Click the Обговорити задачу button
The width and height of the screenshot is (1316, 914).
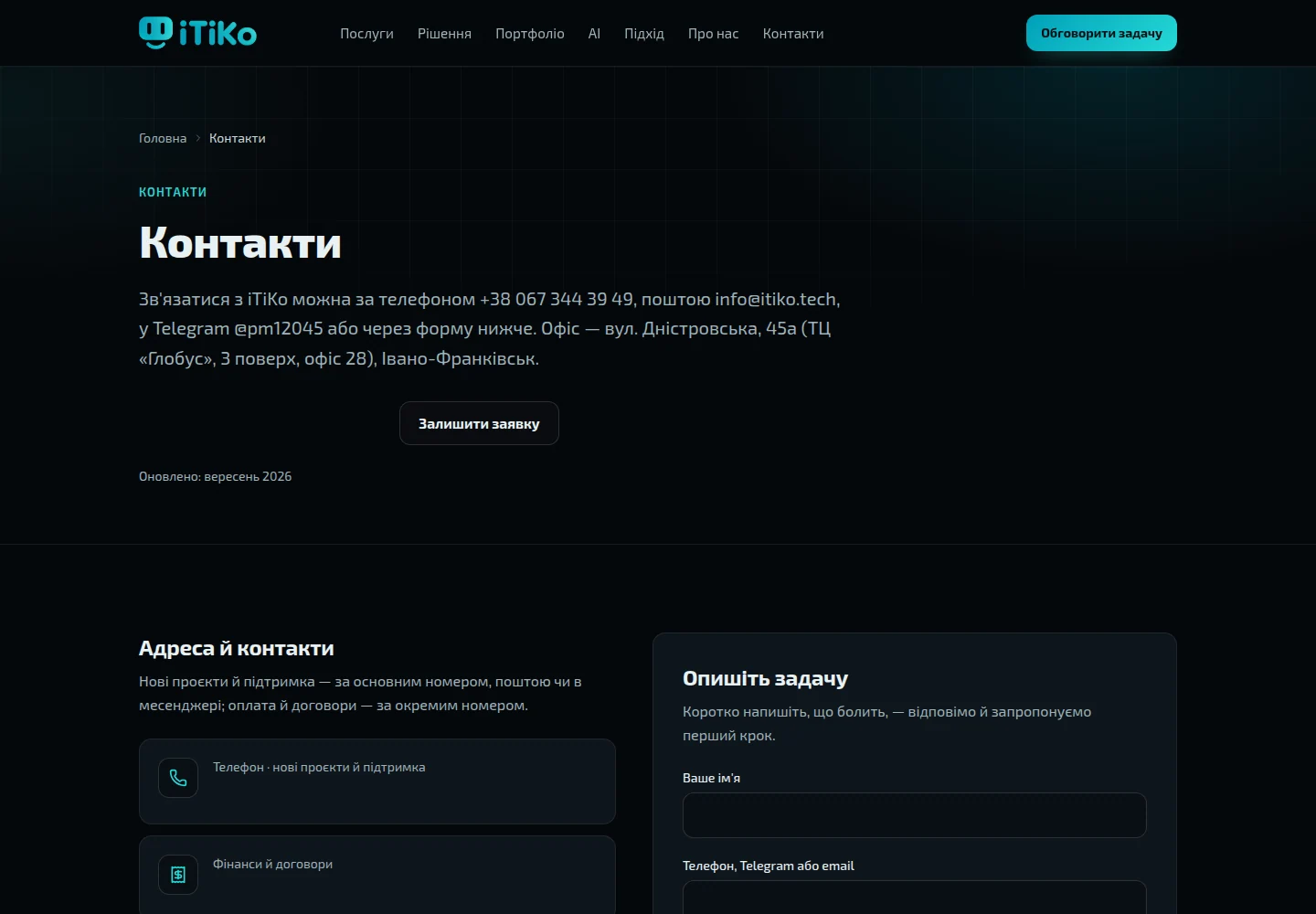(1101, 33)
